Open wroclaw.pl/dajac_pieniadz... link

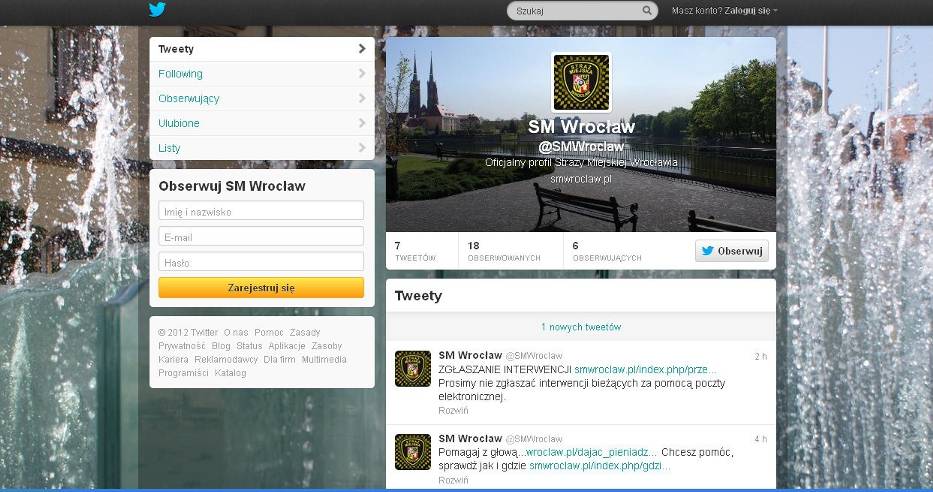[591, 452]
